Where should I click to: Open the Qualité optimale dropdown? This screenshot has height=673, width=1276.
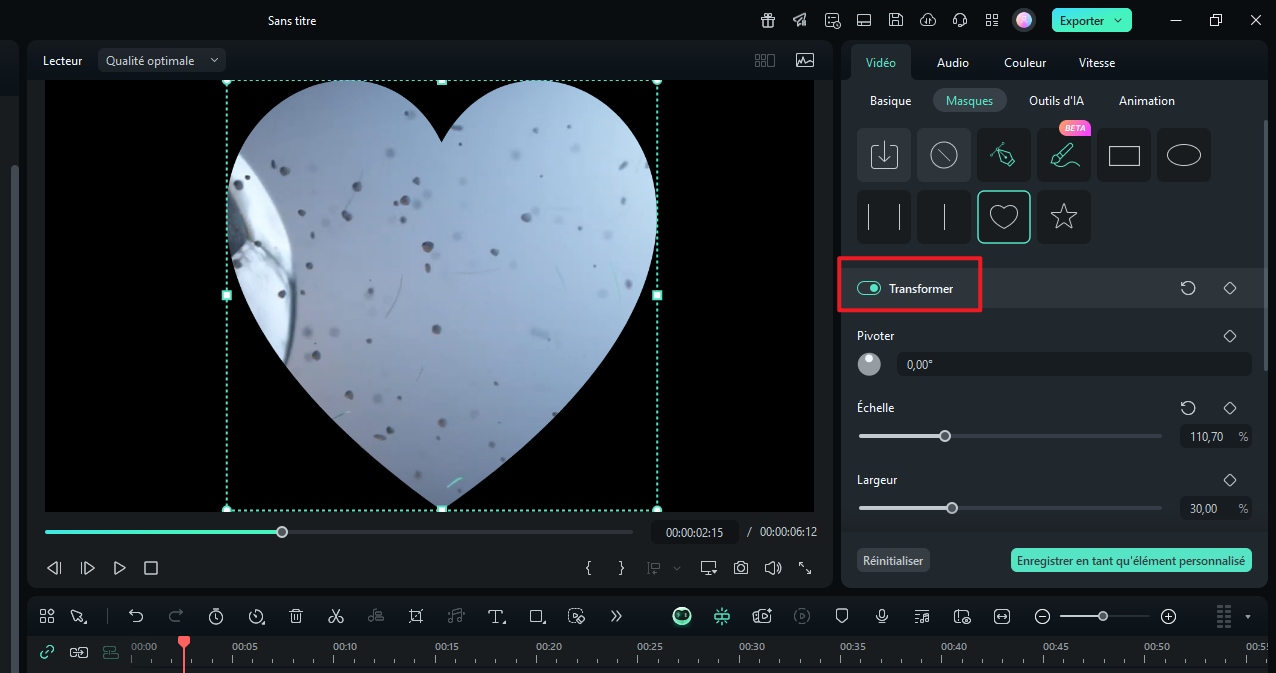coord(162,60)
